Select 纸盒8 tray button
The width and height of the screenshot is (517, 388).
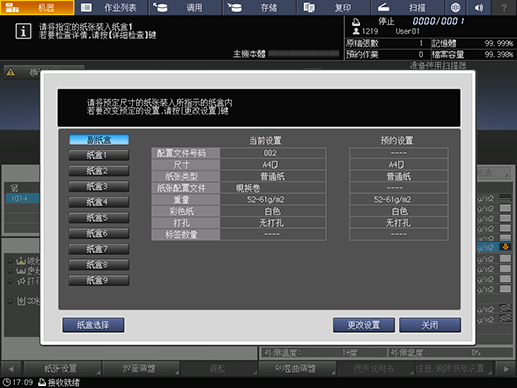click(x=99, y=265)
